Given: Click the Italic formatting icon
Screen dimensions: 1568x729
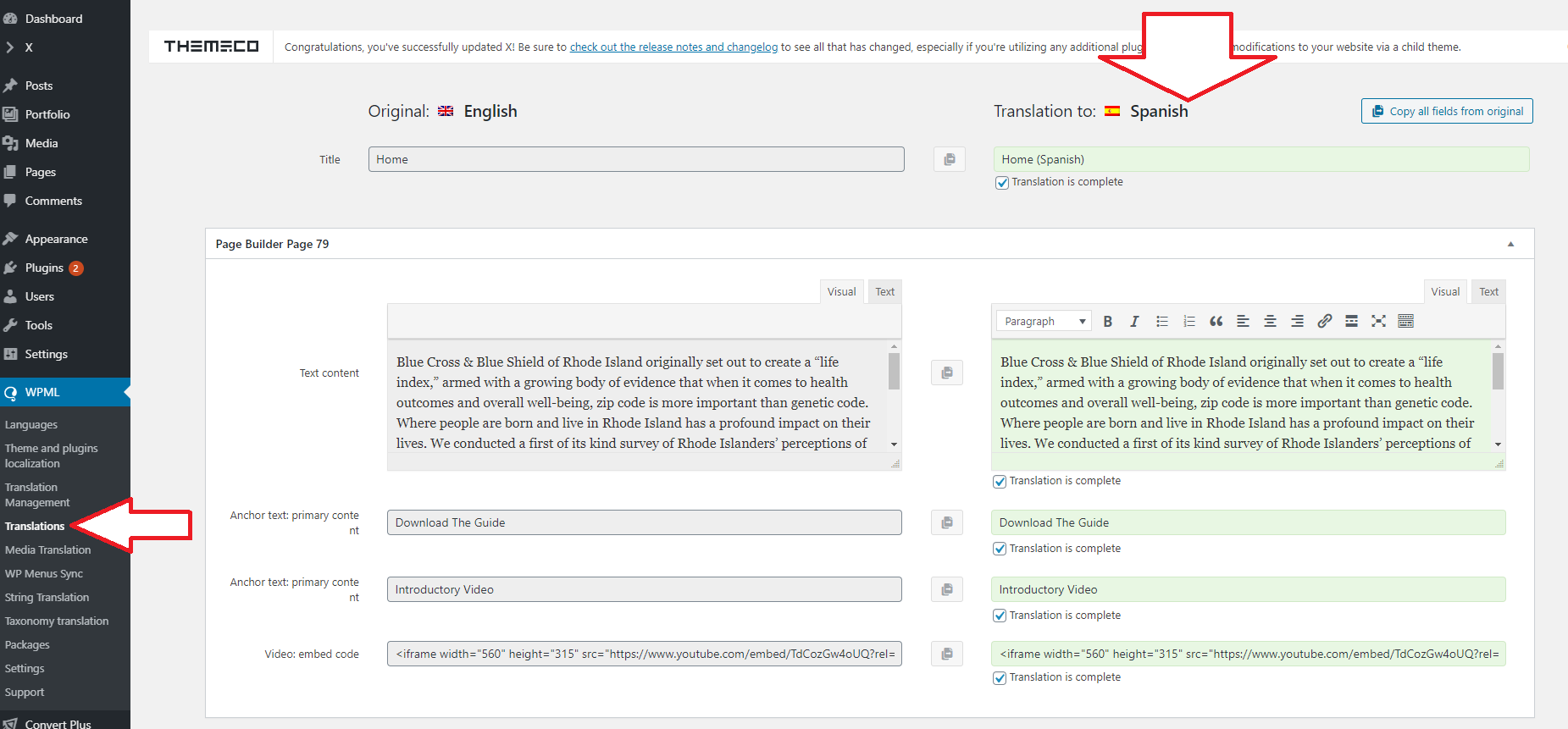Looking at the screenshot, I should click(1134, 321).
